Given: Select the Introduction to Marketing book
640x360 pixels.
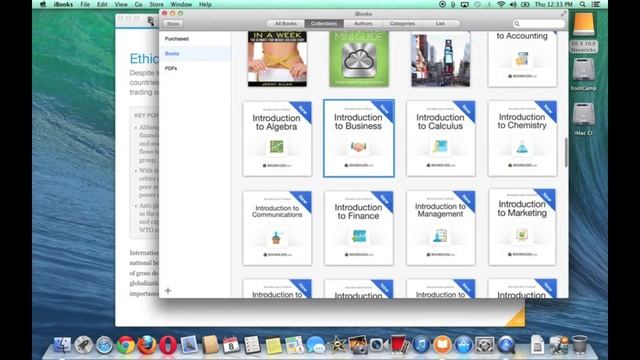Looking at the screenshot, I should [522, 227].
